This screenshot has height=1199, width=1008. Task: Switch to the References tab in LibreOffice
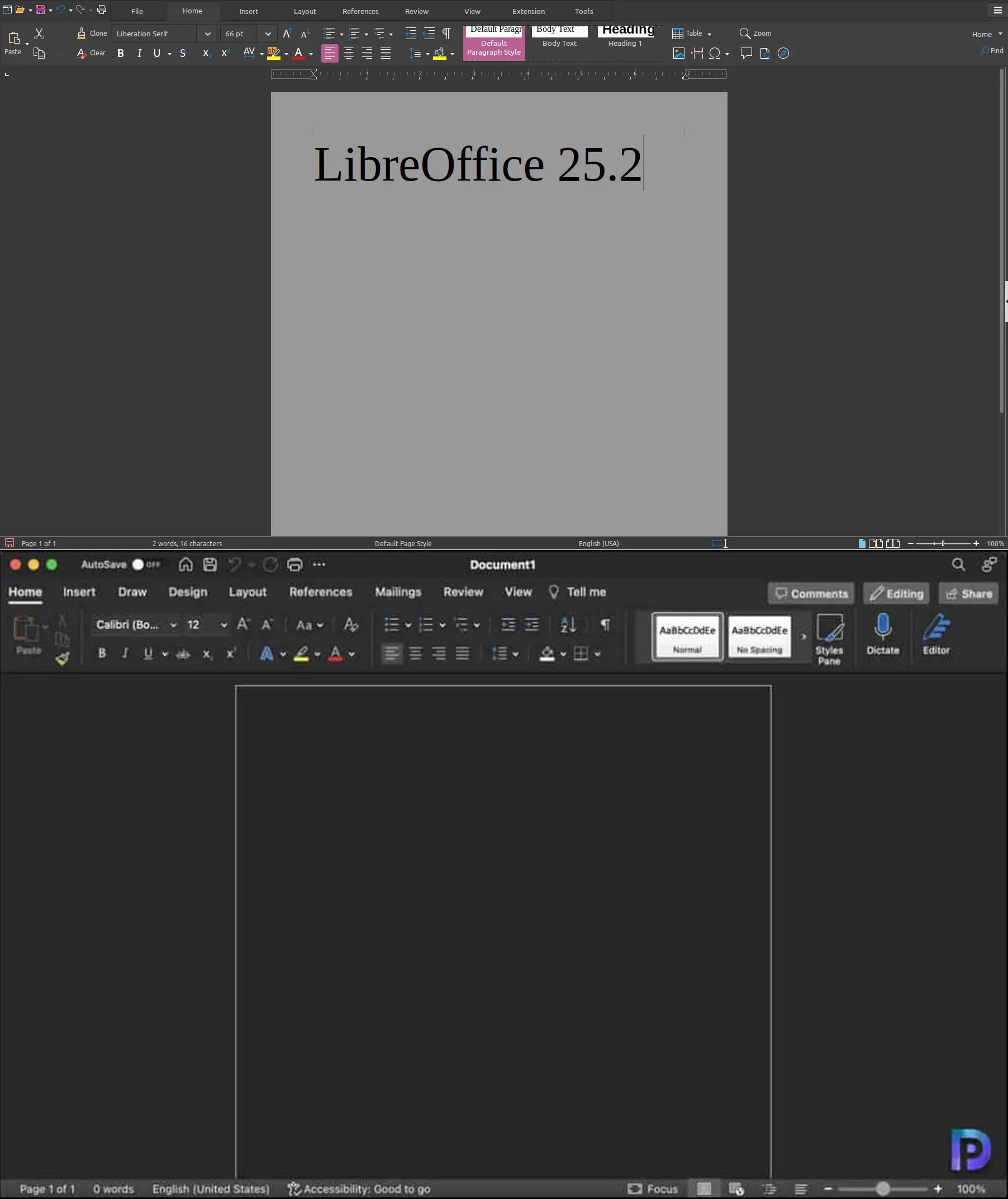(360, 11)
